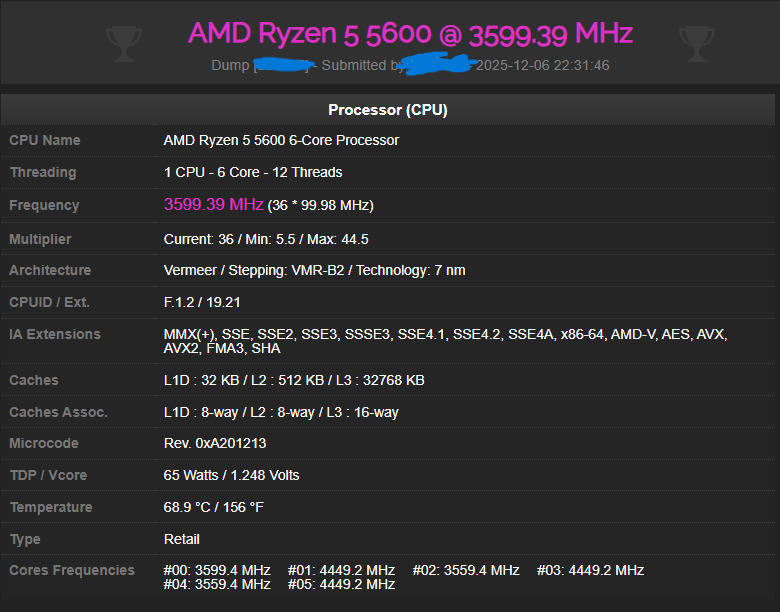780x612 pixels.
Task: Click the AMD Ryzen 5 5600 6-Core Processor value
Action: [281, 140]
